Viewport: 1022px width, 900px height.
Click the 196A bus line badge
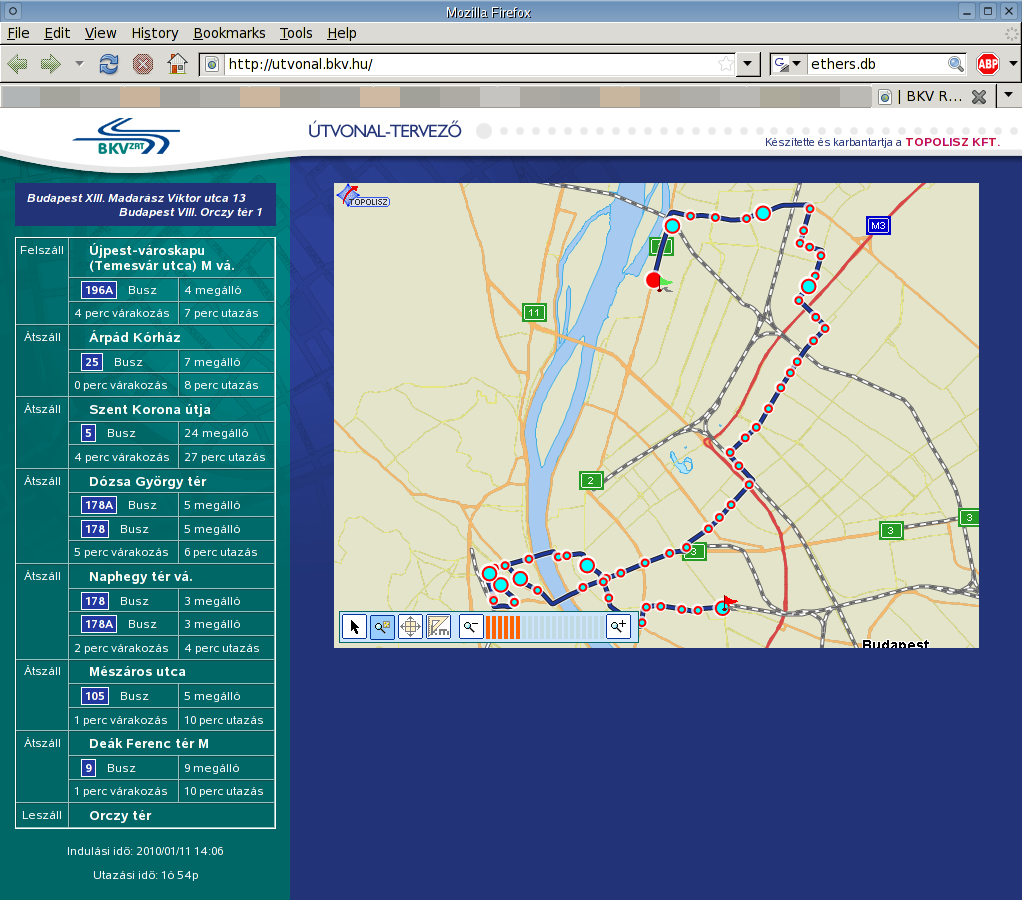click(x=99, y=290)
